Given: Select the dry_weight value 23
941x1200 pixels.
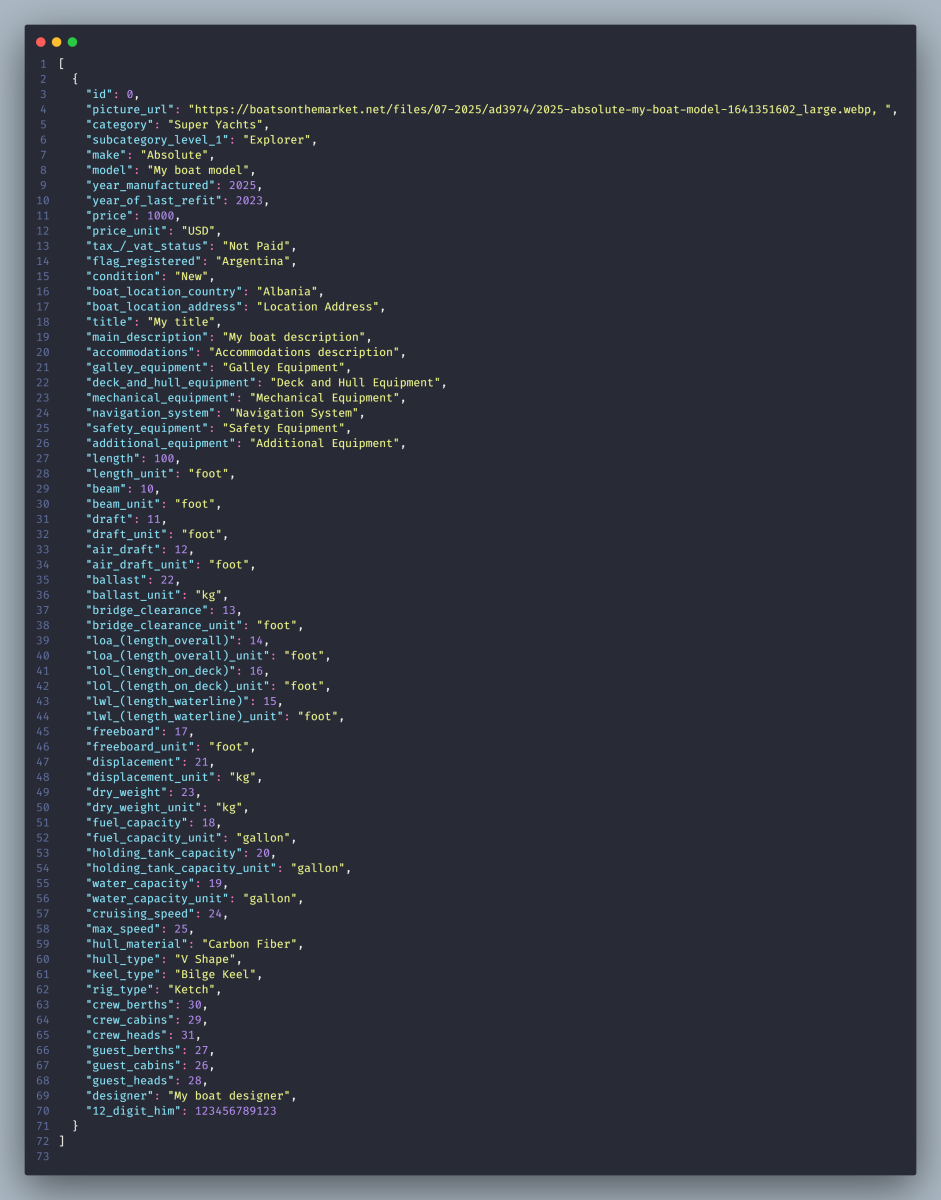Looking at the screenshot, I should pos(188,792).
